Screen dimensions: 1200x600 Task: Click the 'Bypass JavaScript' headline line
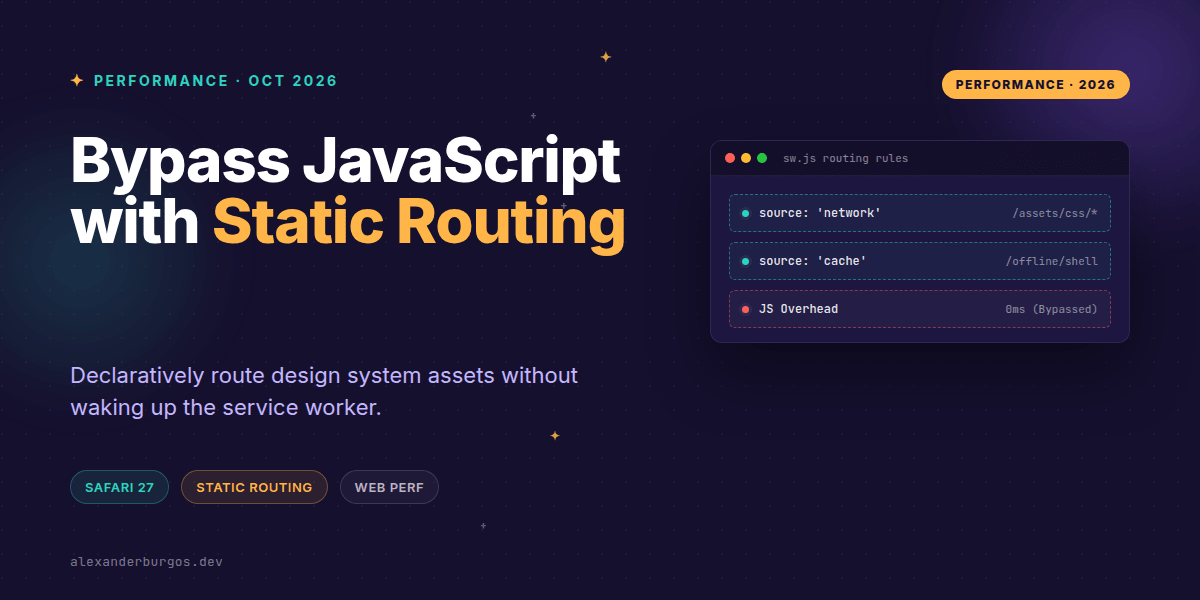click(x=346, y=162)
